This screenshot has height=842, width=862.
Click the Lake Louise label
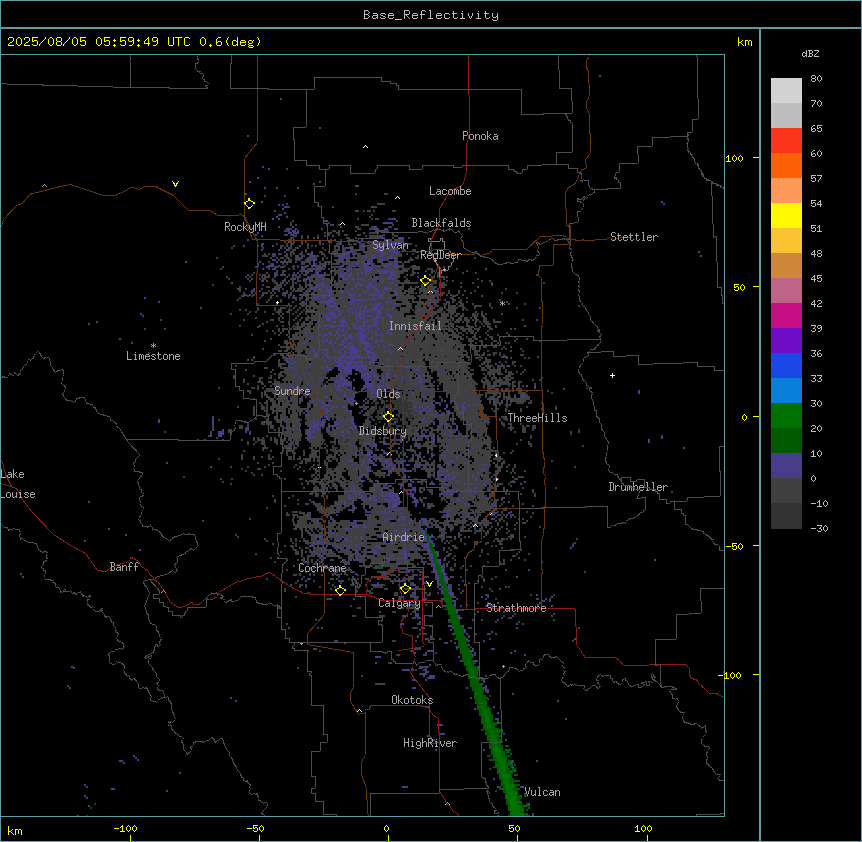pos(18,484)
